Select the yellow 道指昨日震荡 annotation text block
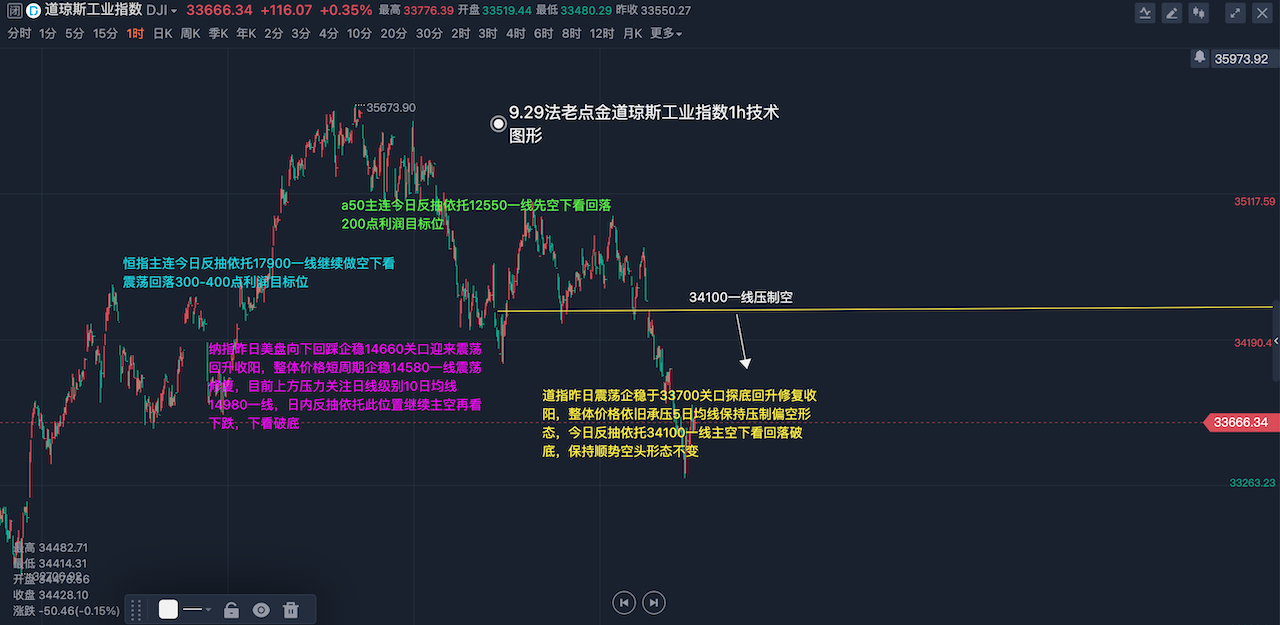 [680, 423]
